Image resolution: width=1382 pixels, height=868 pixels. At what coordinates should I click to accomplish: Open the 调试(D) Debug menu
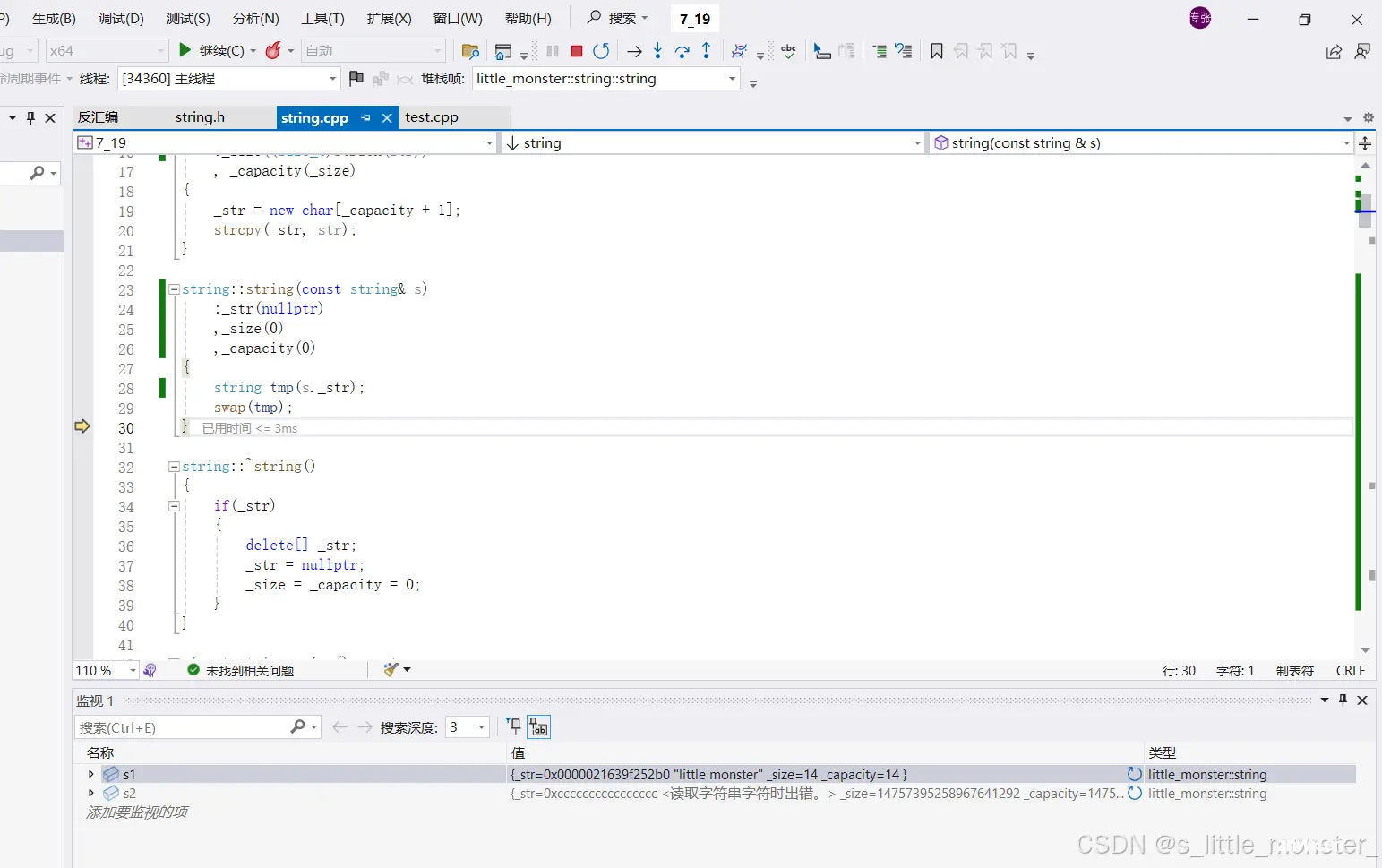click(121, 19)
